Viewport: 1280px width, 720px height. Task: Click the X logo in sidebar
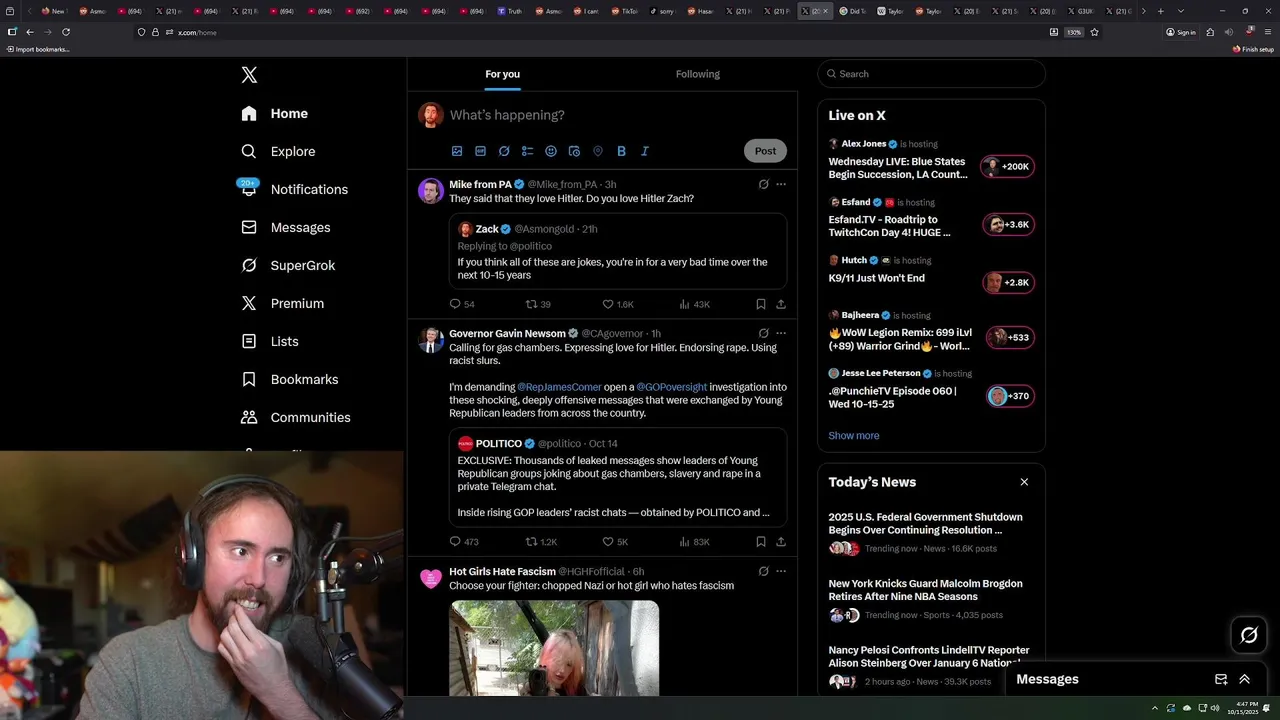pyautogui.click(x=249, y=75)
